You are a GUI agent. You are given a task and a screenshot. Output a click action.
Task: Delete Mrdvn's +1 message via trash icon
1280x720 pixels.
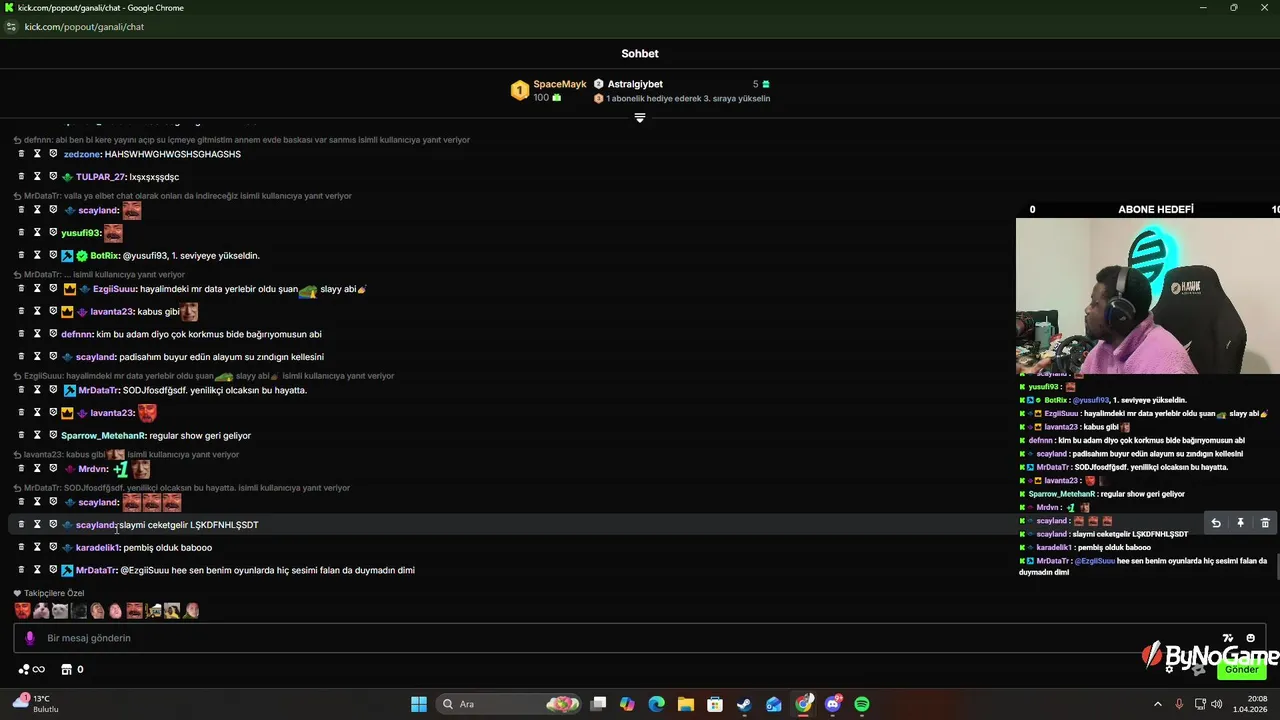[x=21, y=469]
